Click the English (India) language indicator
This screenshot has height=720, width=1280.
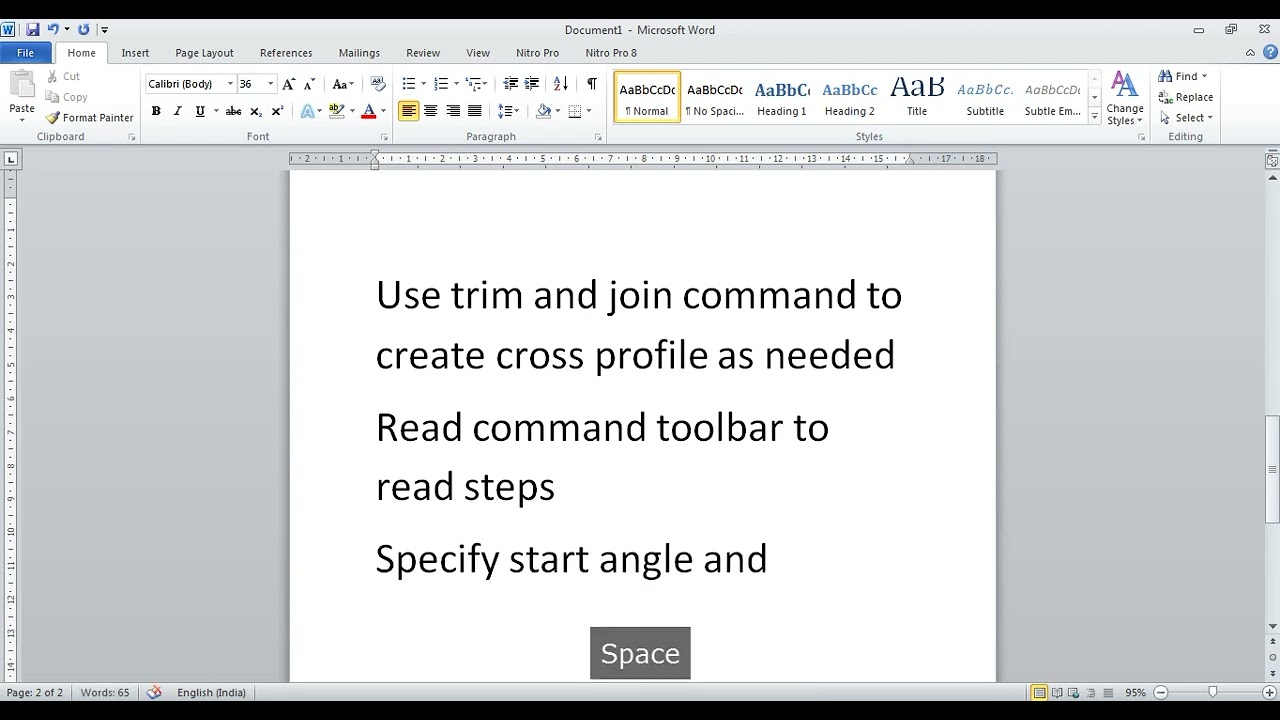211,692
